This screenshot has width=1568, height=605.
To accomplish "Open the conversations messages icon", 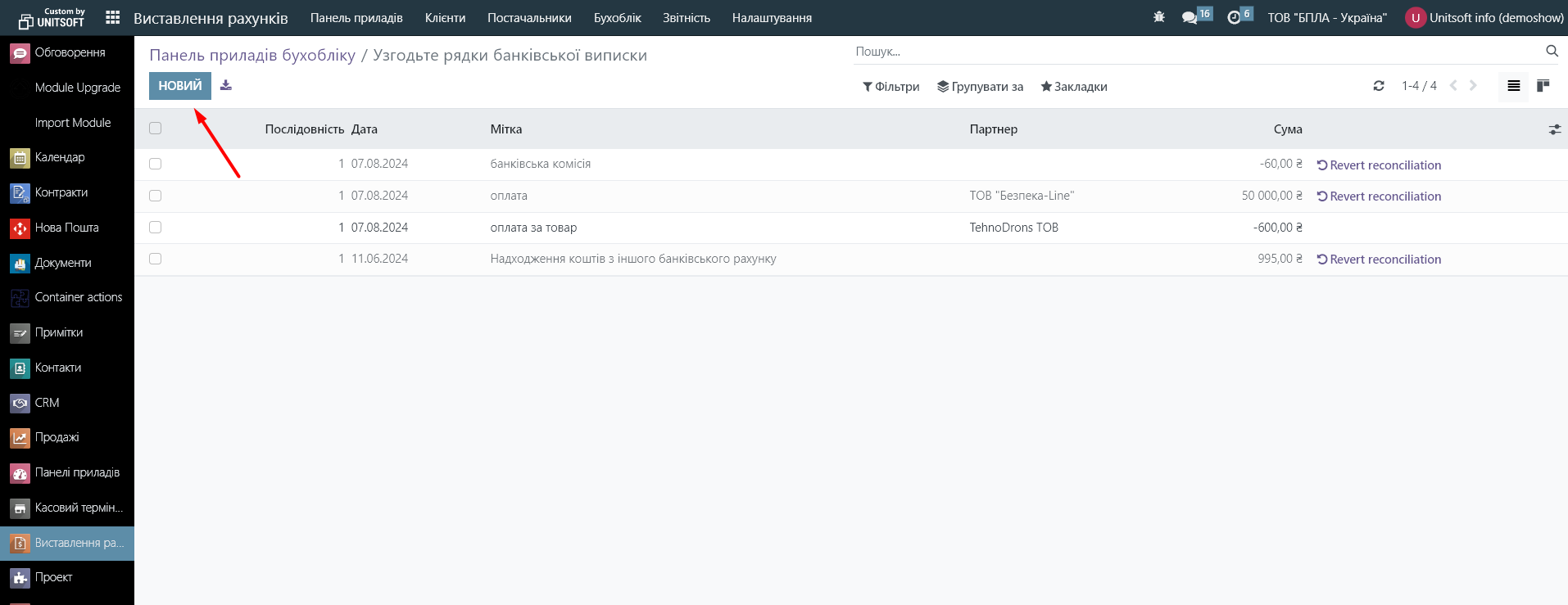I will point(1190,17).
